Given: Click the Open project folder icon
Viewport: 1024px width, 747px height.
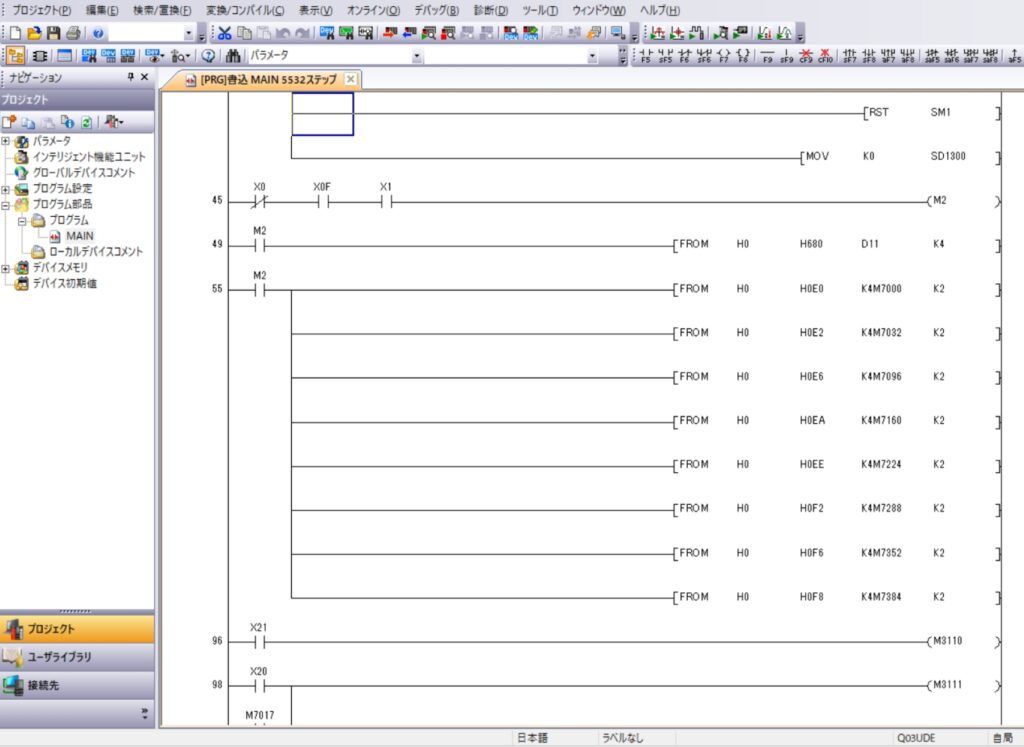Looking at the screenshot, I should 35,33.
